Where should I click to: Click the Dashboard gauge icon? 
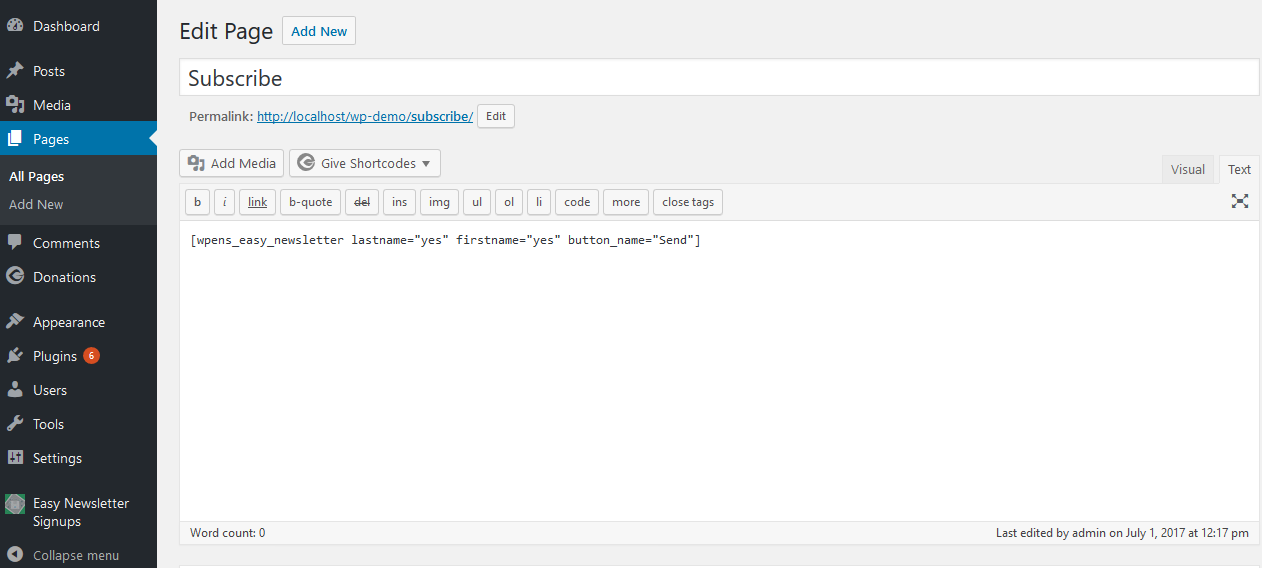click(15, 26)
